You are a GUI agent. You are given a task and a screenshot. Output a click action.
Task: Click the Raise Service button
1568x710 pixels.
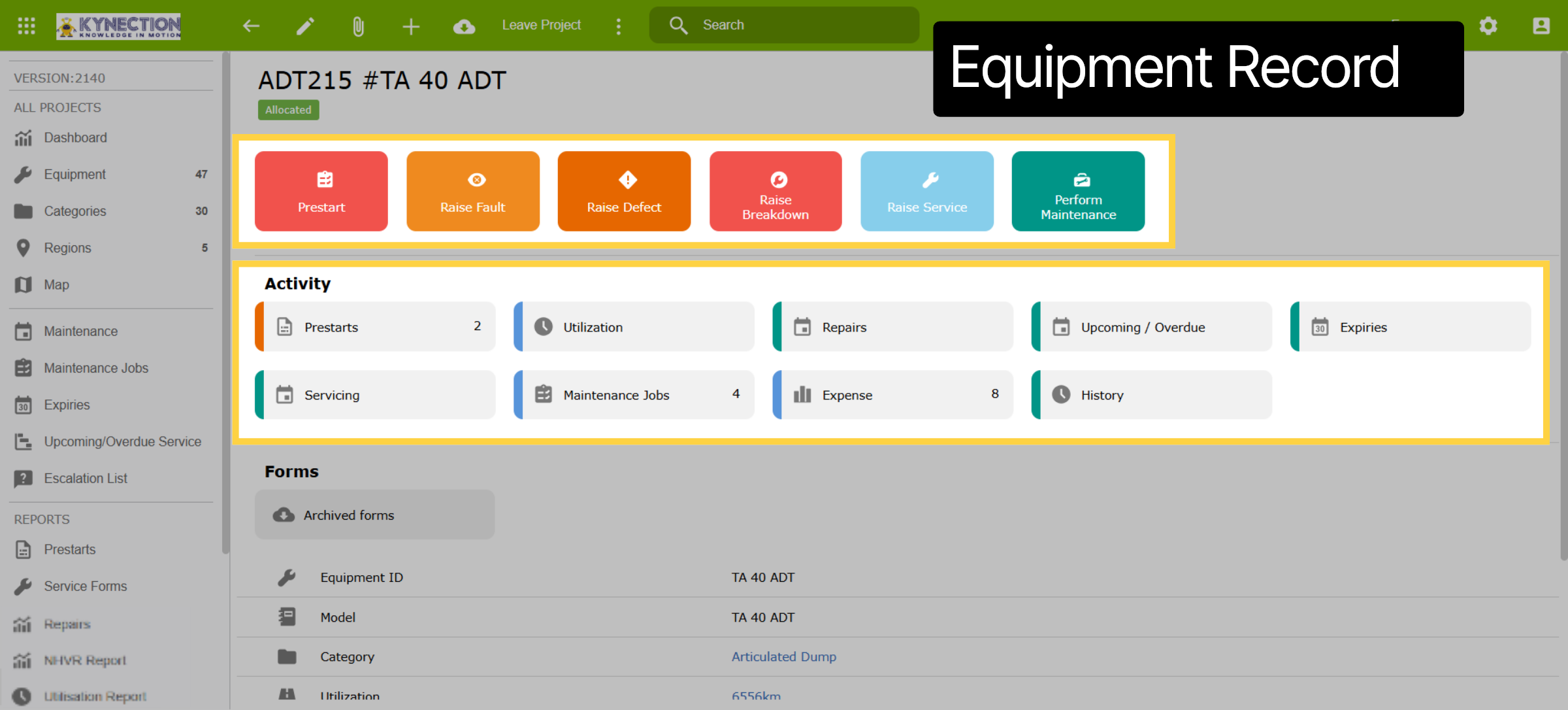click(927, 191)
